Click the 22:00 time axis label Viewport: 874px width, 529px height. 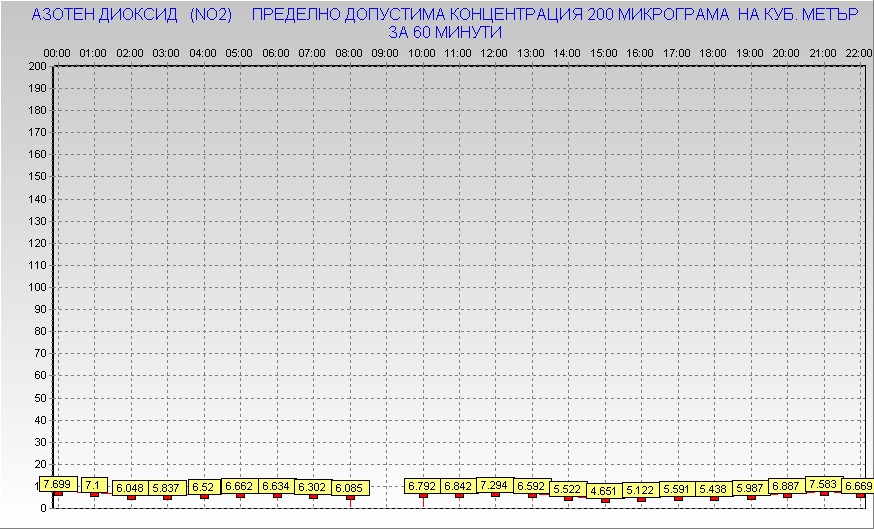pyautogui.click(x=859, y=52)
